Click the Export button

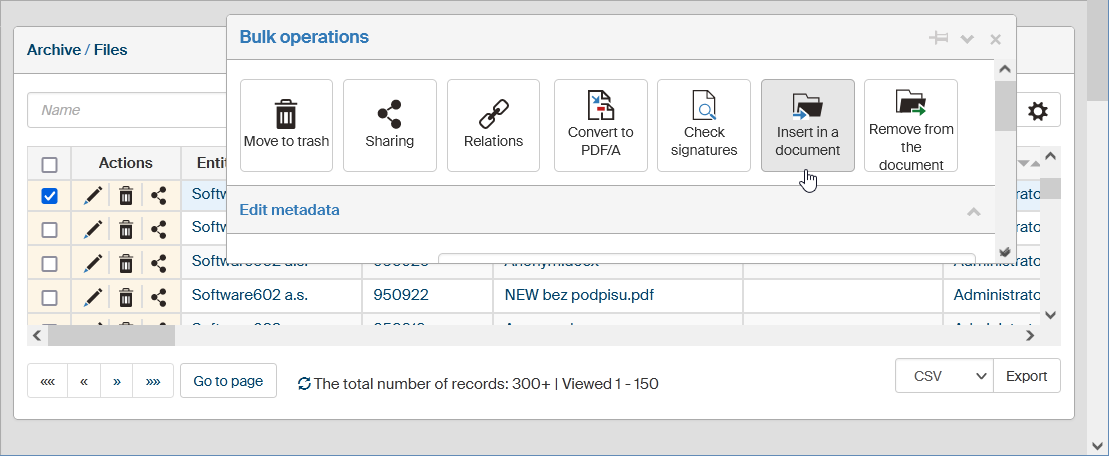tap(1026, 376)
